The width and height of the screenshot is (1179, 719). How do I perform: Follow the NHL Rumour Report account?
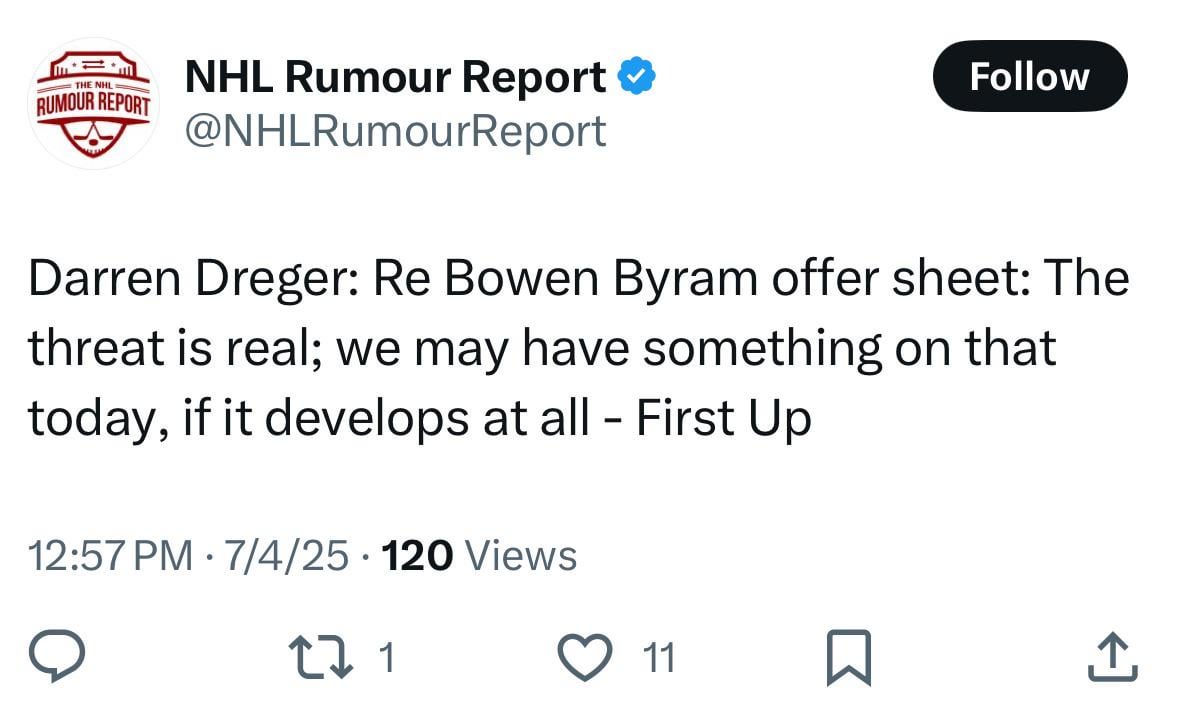click(x=1029, y=76)
